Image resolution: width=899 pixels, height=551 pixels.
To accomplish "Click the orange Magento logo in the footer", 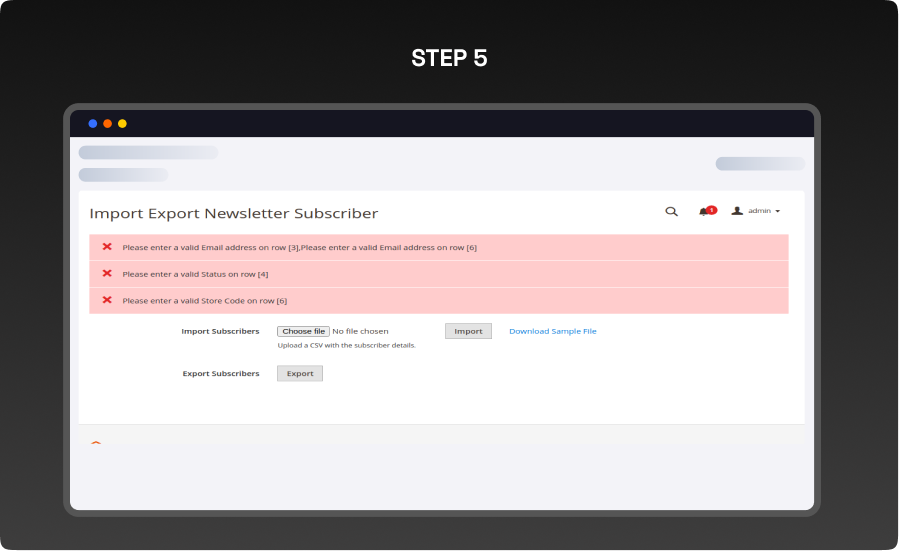I will click(x=96, y=442).
